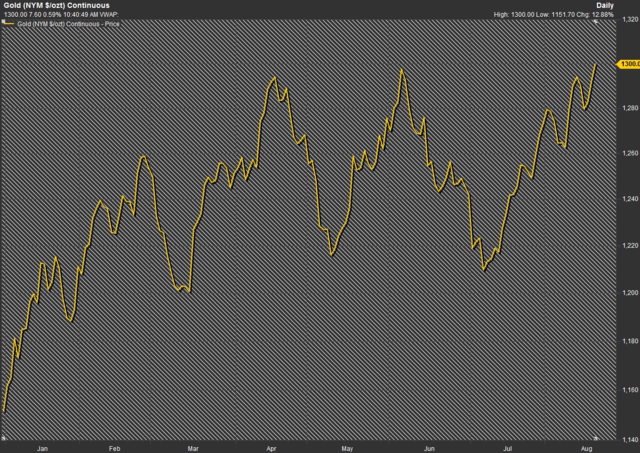Image resolution: width=640 pixels, height=453 pixels.
Task: Click the 'High: 1300.00 Low: 1151.70 Chg: 12.88%' summary
Action: pyautogui.click(x=553, y=15)
